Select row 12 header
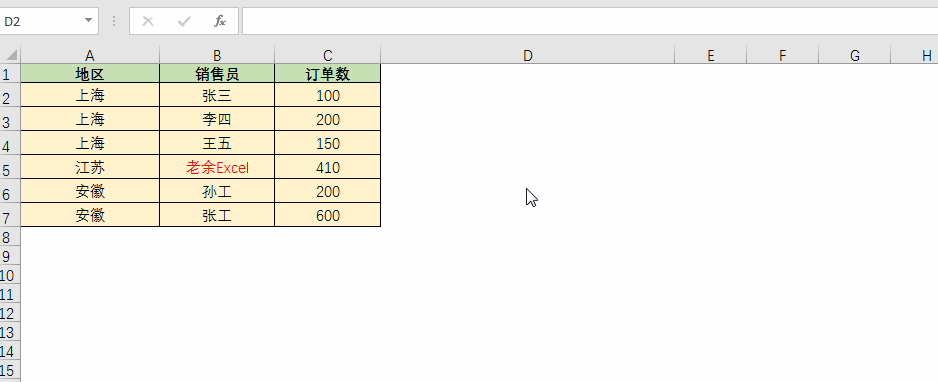The image size is (938, 382). click(x=10, y=313)
